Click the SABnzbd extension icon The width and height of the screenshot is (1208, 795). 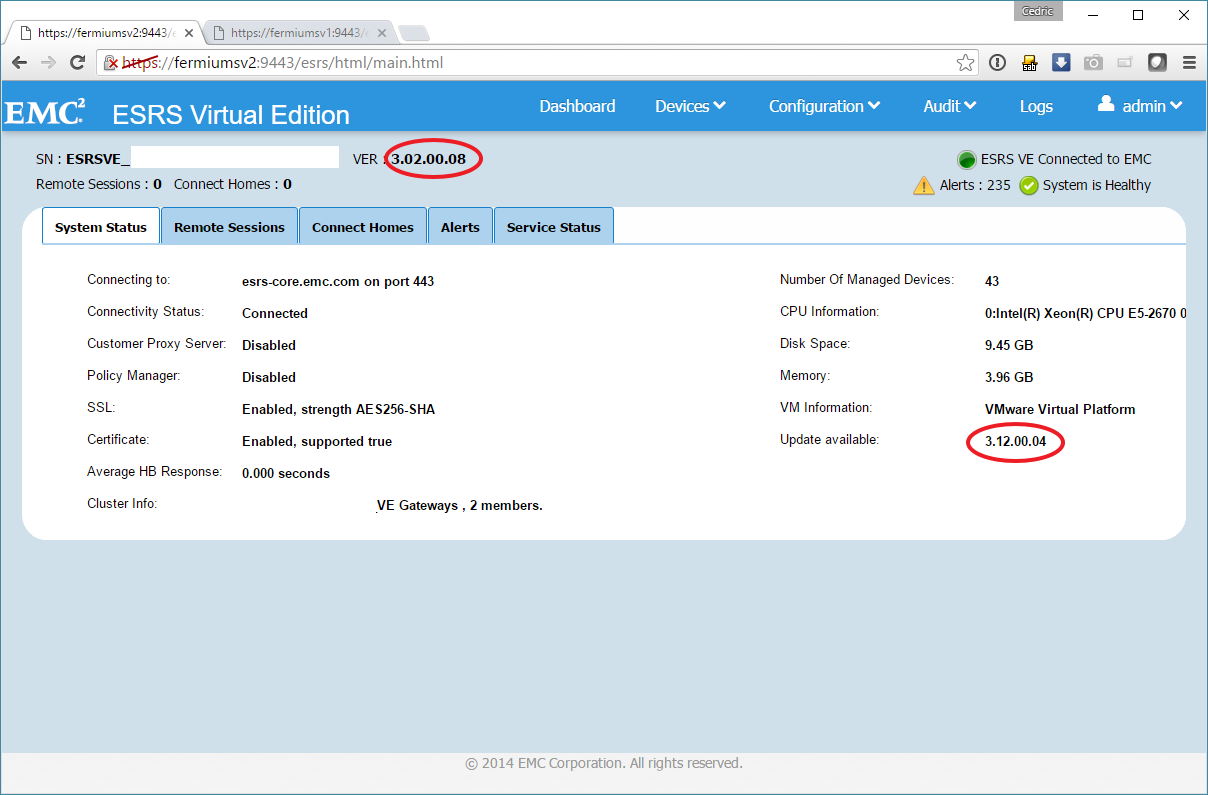(1029, 63)
